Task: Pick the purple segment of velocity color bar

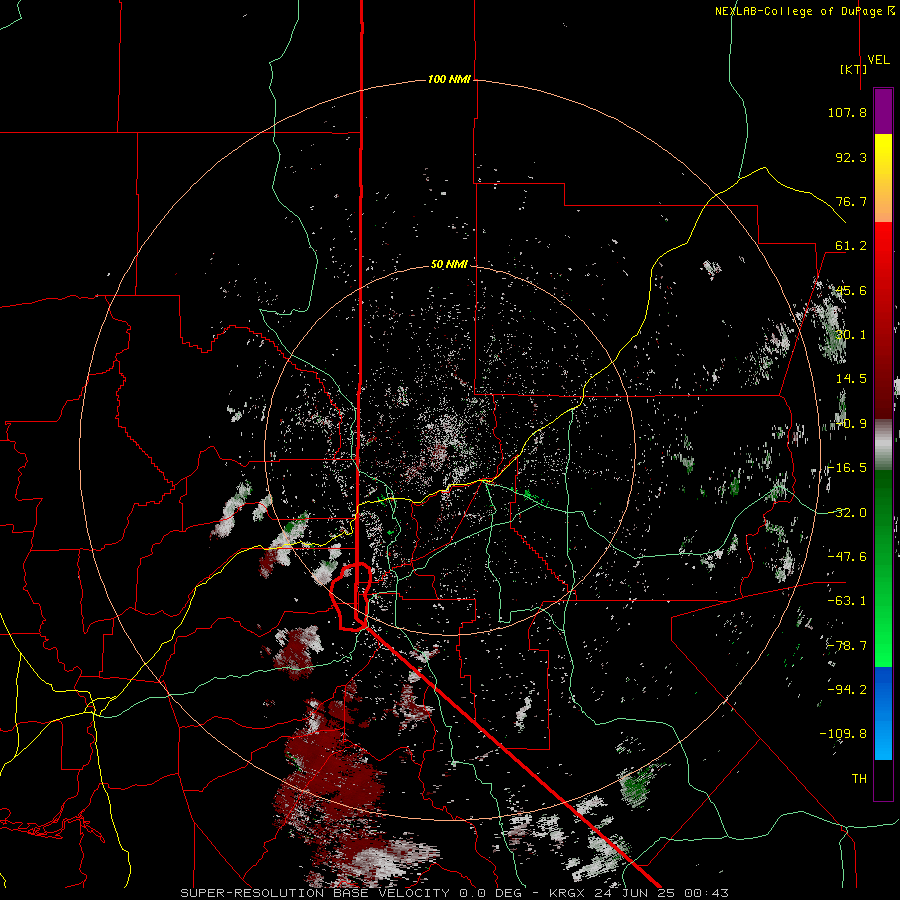Action: click(x=883, y=111)
